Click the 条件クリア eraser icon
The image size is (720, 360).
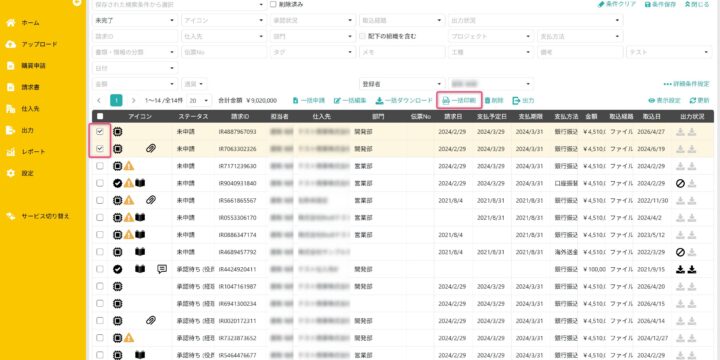tap(601, 4)
